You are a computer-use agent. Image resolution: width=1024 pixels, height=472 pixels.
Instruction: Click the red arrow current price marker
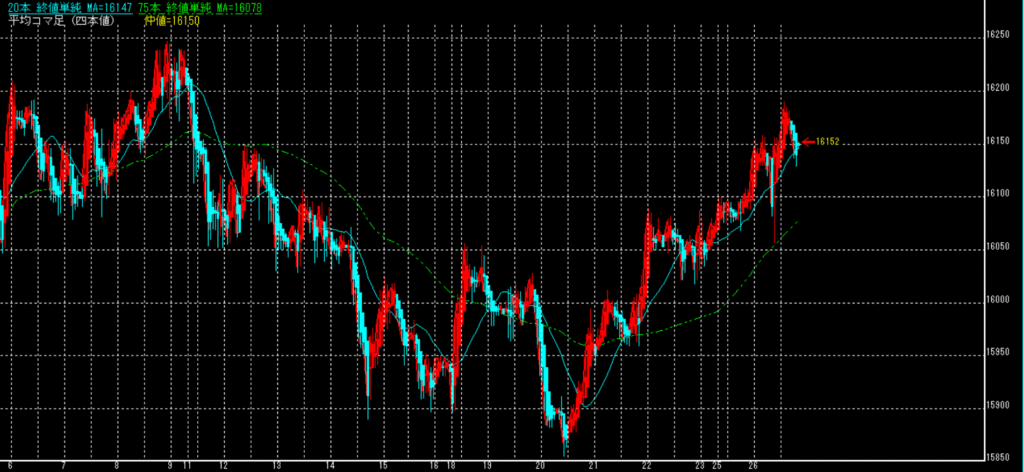807,142
